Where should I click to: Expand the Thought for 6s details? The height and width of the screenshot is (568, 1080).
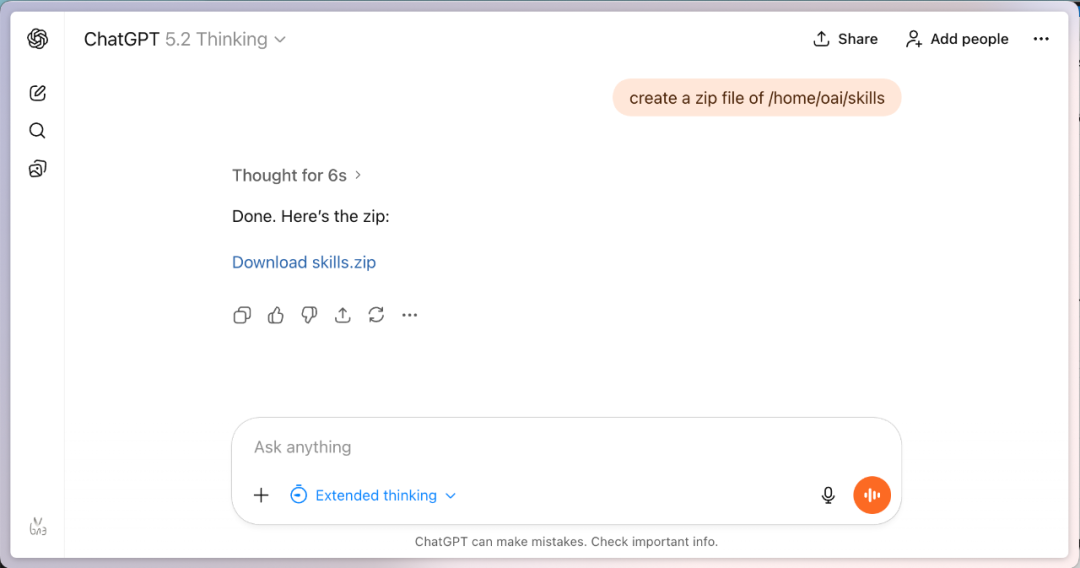(297, 176)
